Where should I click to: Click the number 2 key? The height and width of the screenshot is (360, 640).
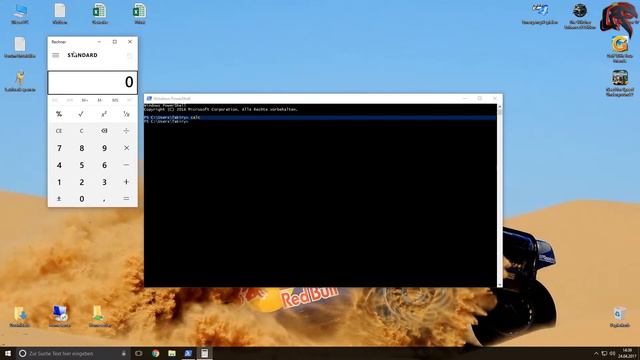81,182
